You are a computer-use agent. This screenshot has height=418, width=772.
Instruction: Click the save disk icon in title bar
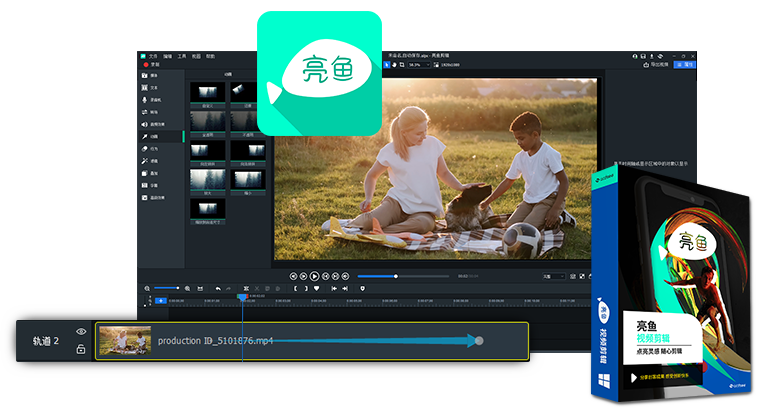(643, 56)
